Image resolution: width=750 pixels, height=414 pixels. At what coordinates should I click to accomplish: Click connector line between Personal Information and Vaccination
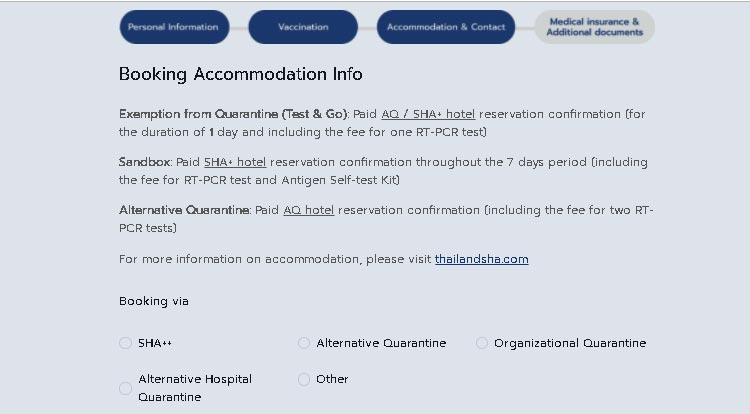point(238,27)
